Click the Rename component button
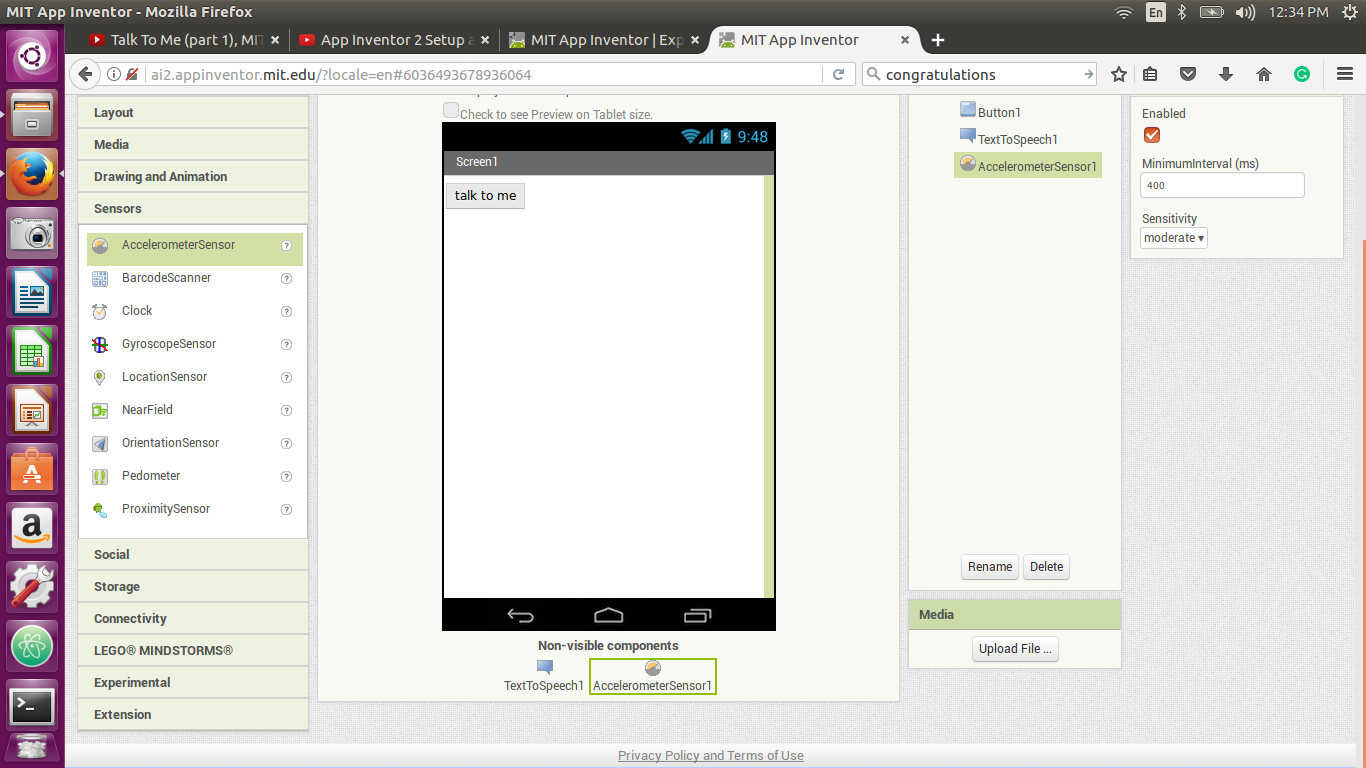 click(x=990, y=567)
